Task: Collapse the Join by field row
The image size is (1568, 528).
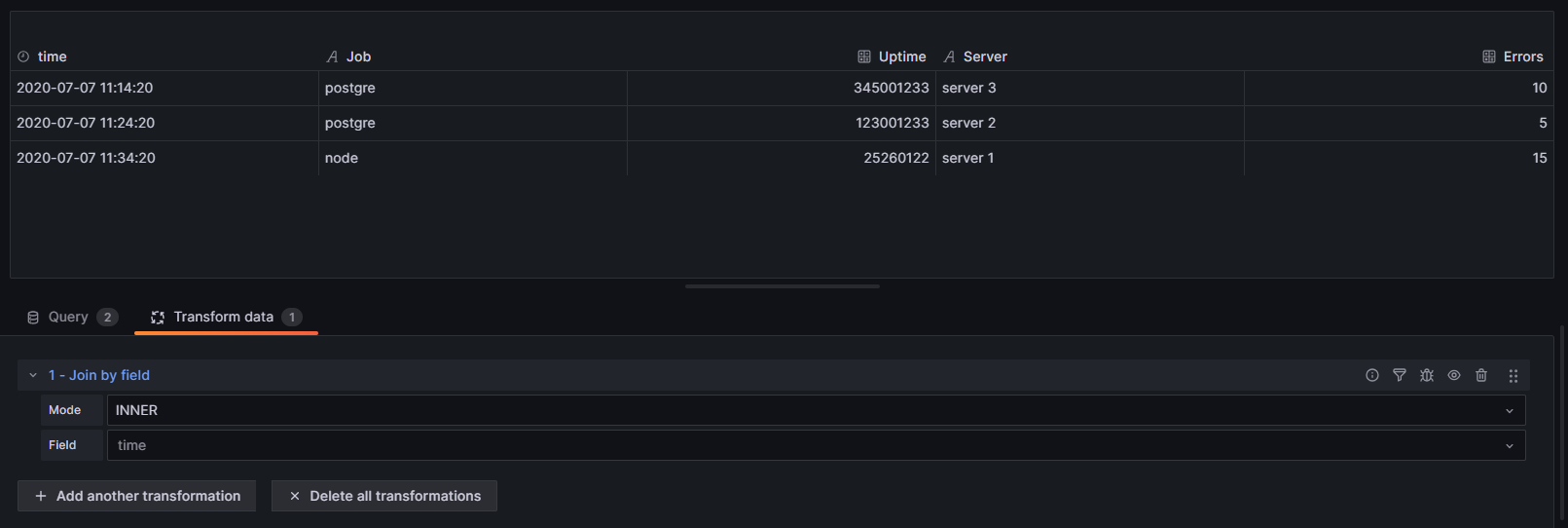Action: tap(33, 375)
